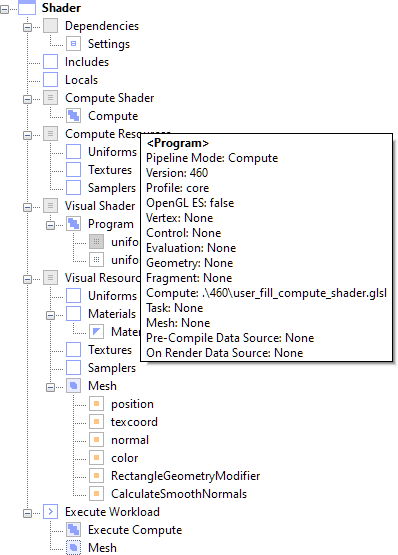Screen dimensions: 398x555
Task: Select the texcoord label
Action: click(134, 422)
